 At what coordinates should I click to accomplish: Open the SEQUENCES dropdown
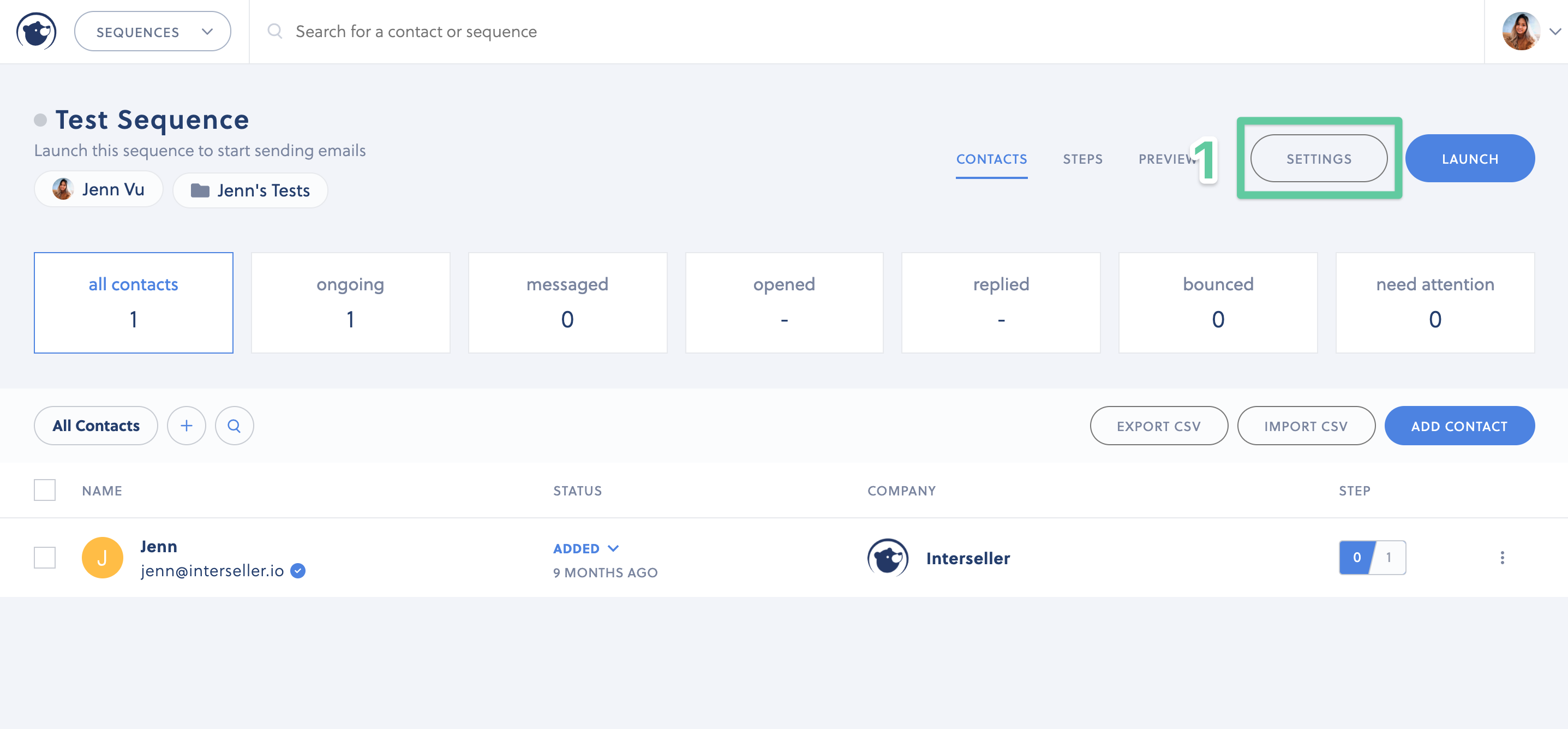pos(152,31)
